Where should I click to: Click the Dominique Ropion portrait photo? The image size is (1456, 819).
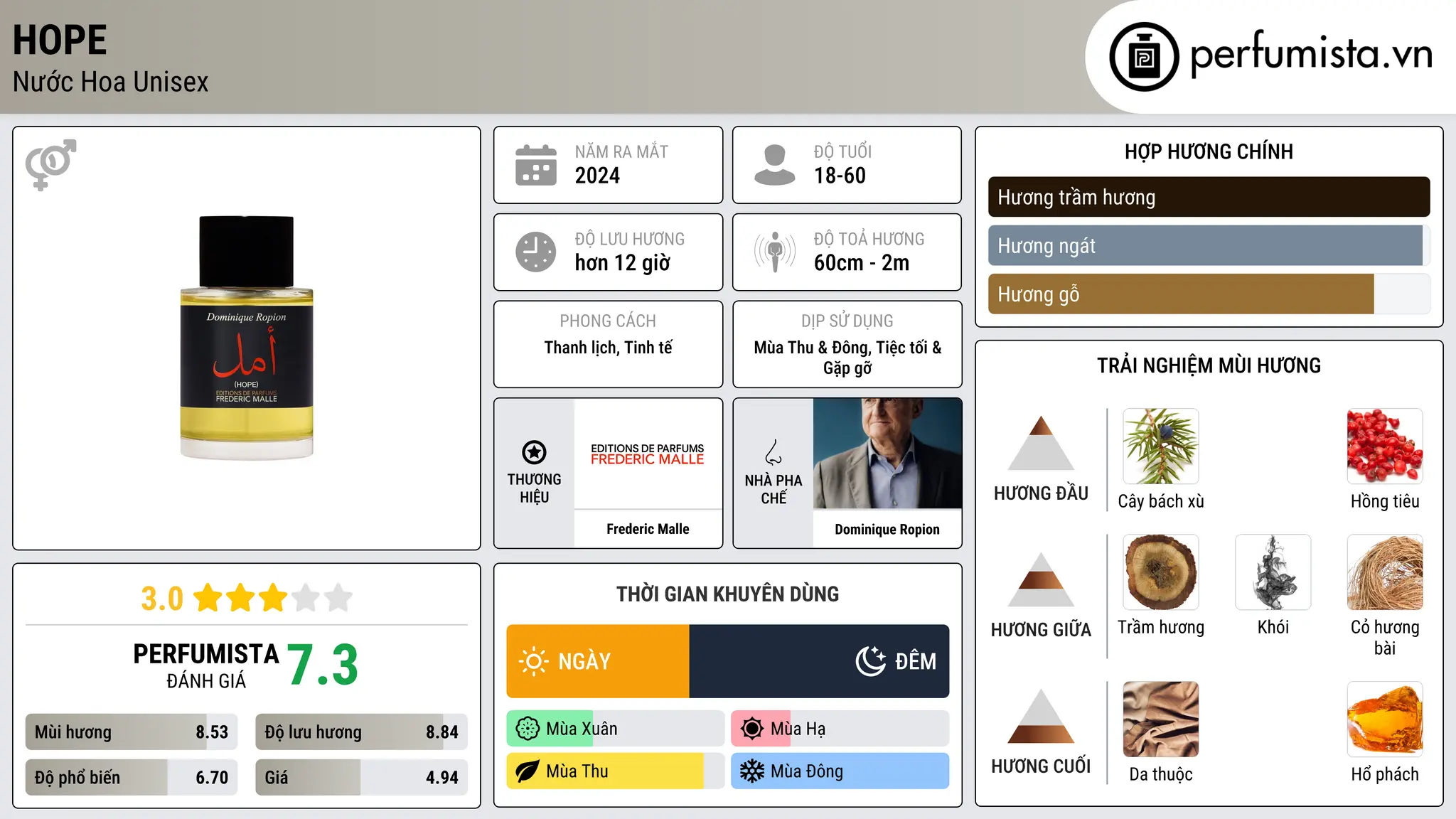(x=887, y=454)
